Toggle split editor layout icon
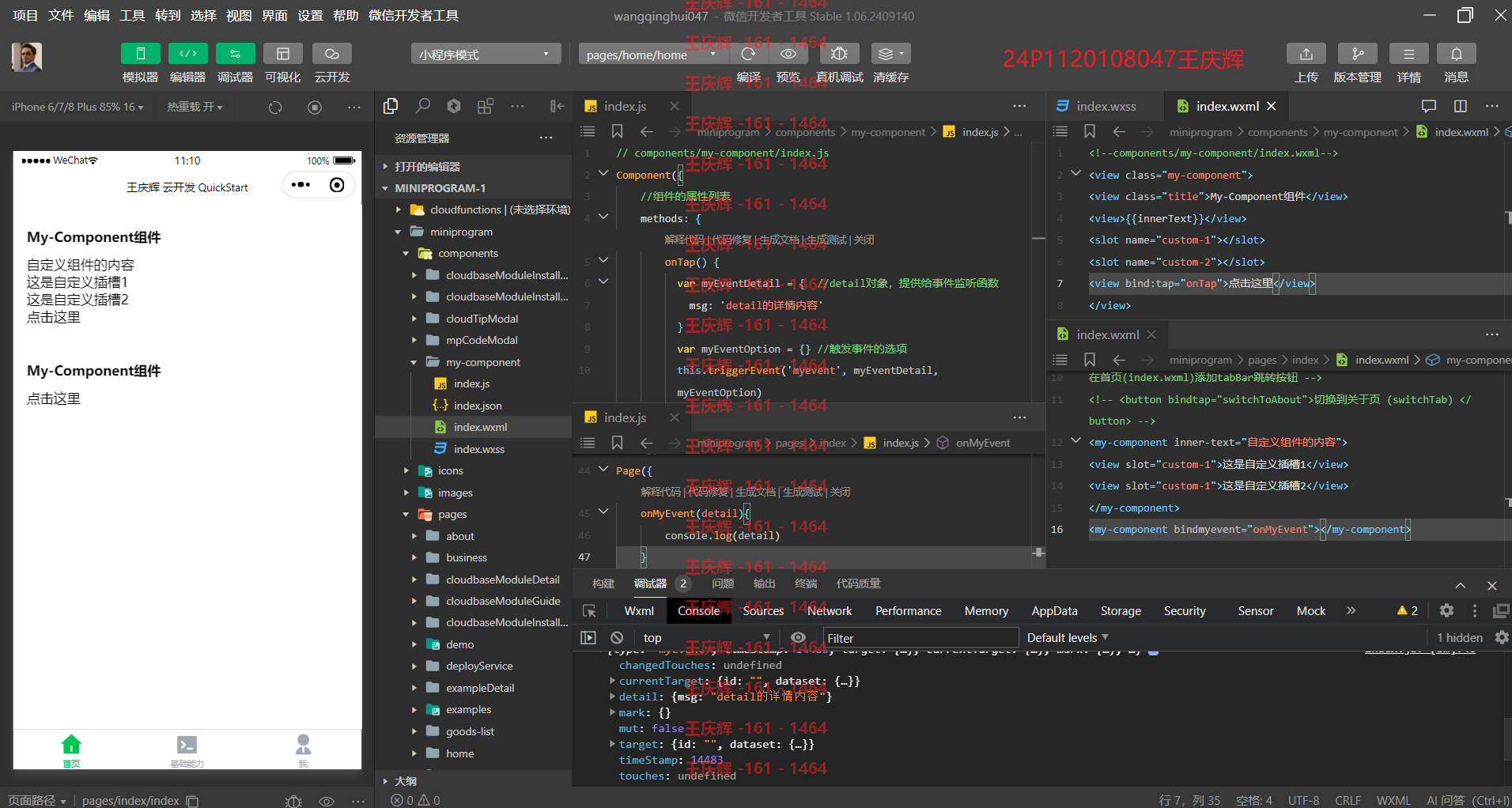 pos(1461,106)
